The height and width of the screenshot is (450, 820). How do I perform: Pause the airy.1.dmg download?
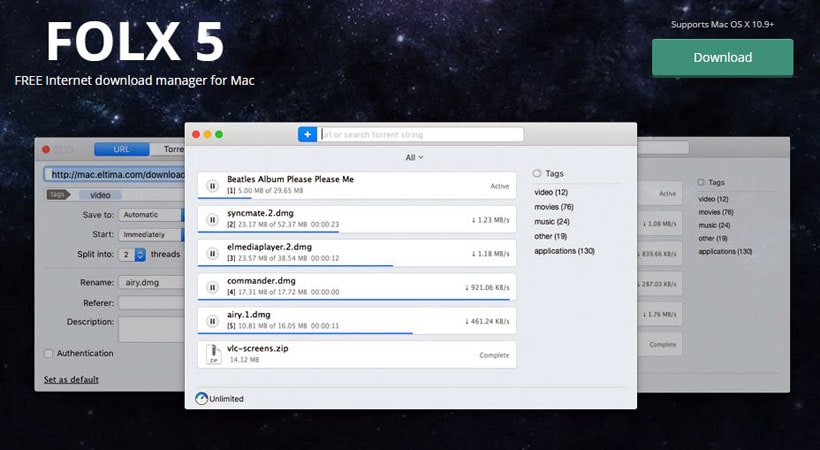pyautogui.click(x=212, y=321)
